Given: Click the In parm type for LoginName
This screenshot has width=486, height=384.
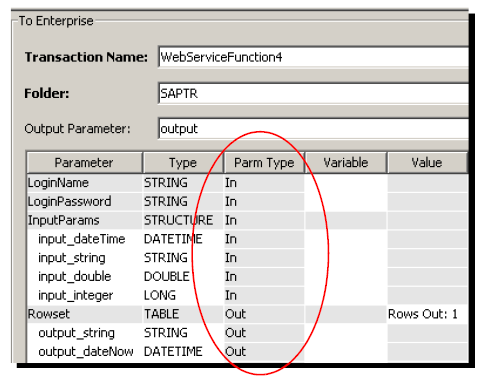Looking at the screenshot, I should (x=264, y=183).
